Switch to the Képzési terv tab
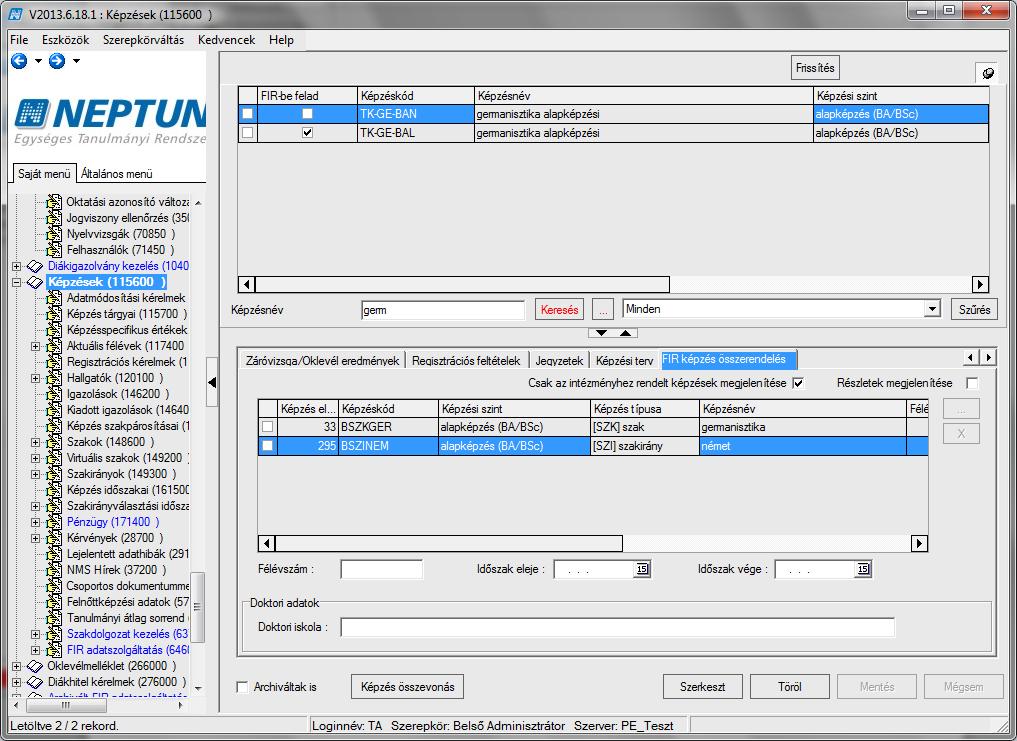The width and height of the screenshot is (1017, 741). tap(624, 360)
